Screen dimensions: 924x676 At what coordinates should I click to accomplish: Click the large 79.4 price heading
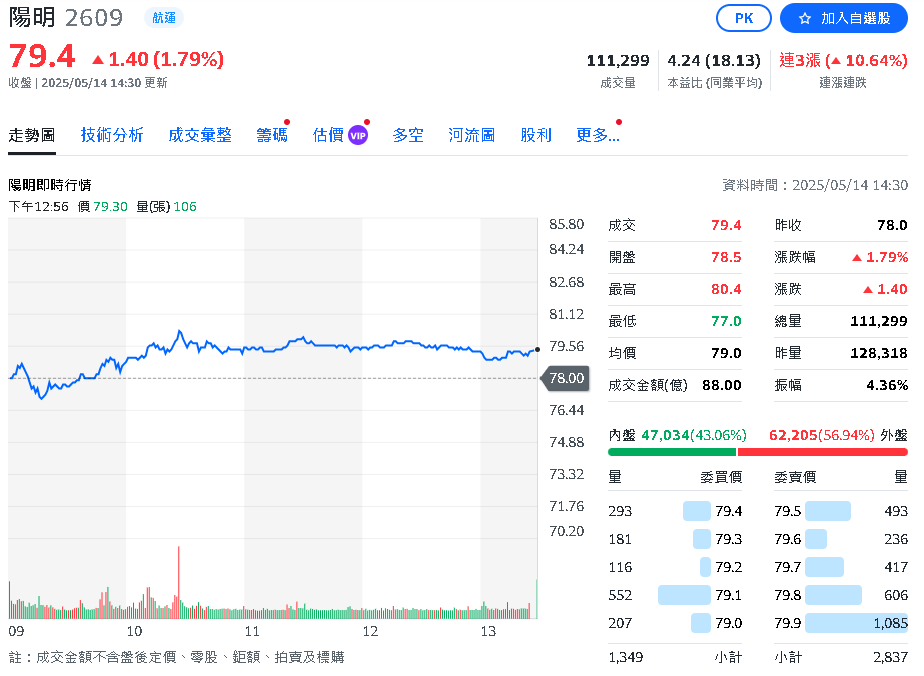(x=42, y=57)
